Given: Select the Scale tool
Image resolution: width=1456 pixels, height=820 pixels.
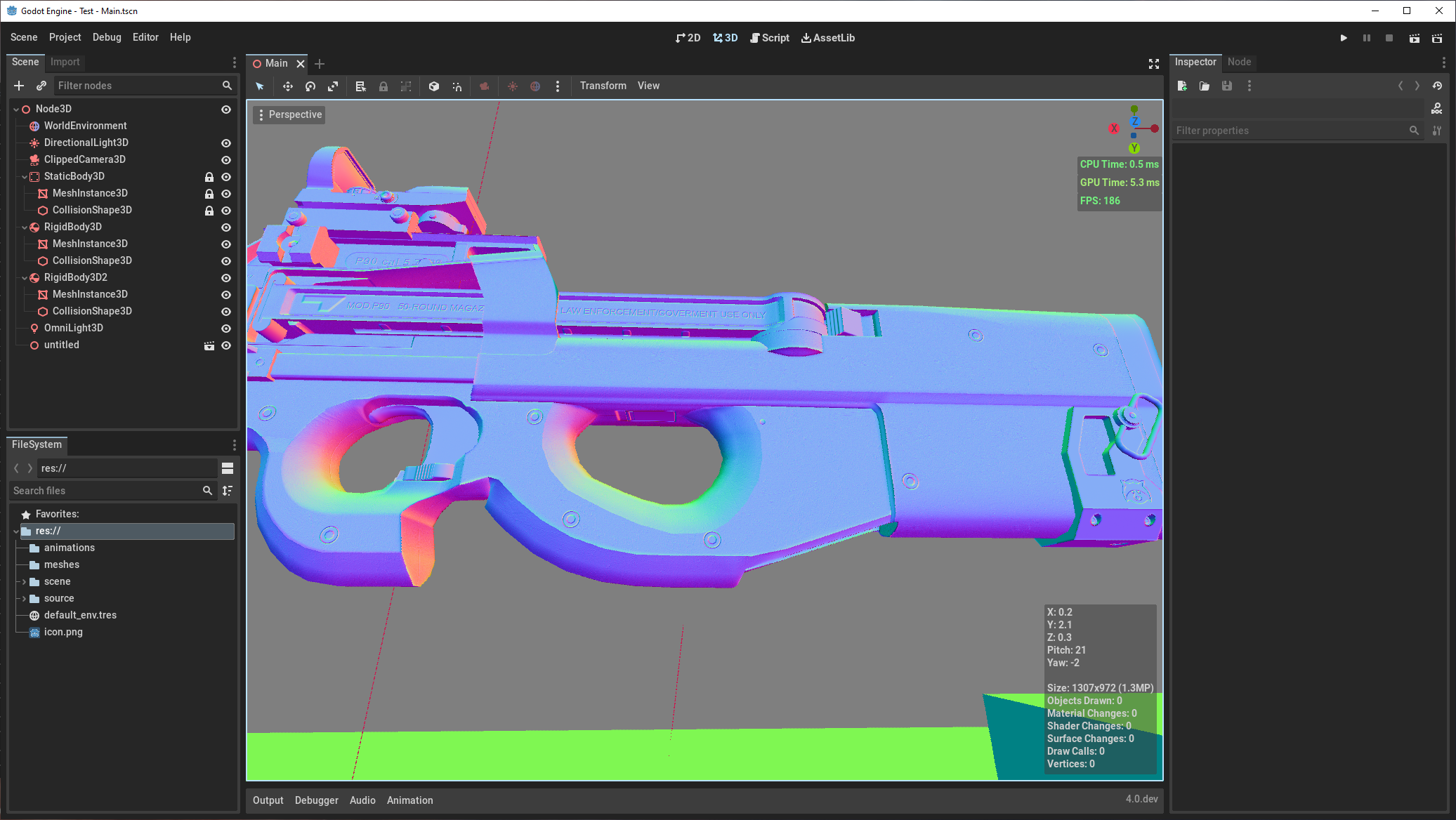Looking at the screenshot, I should tap(334, 86).
